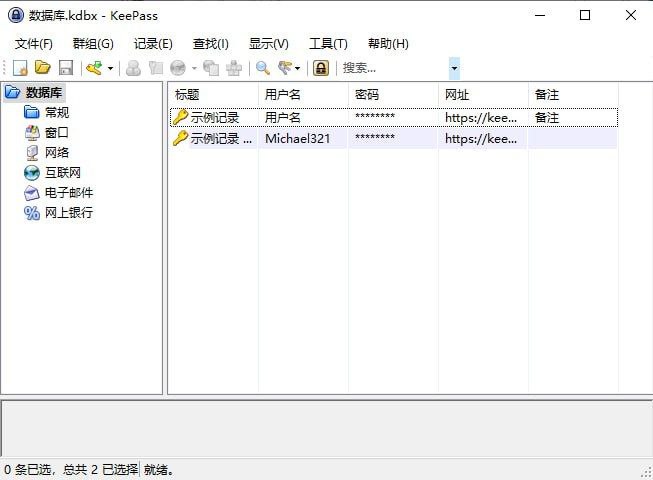Expand the search box dropdown arrow
The height and width of the screenshot is (480, 653).
tap(454, 68)
